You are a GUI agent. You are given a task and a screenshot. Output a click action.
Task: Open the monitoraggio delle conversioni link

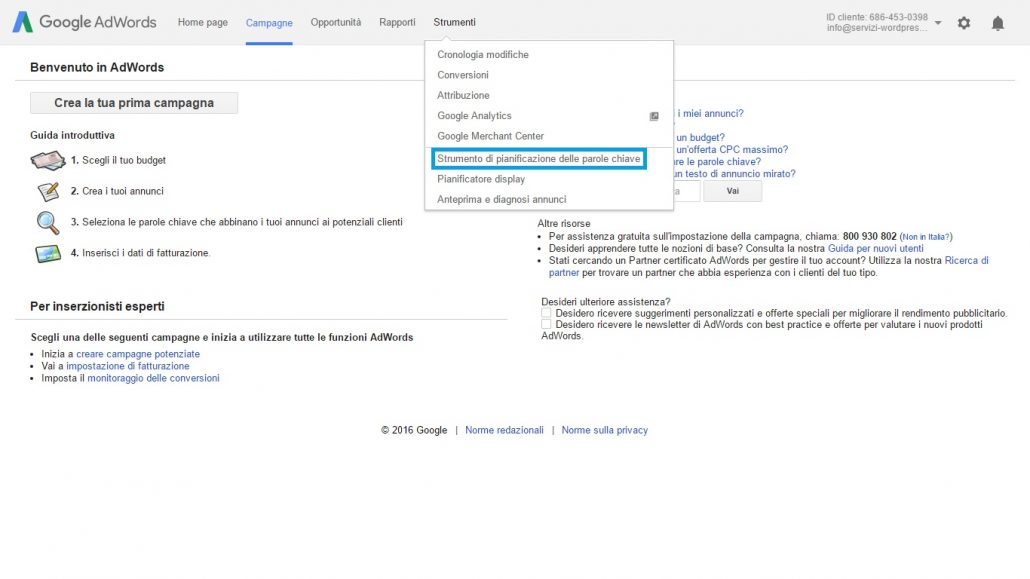154,378
